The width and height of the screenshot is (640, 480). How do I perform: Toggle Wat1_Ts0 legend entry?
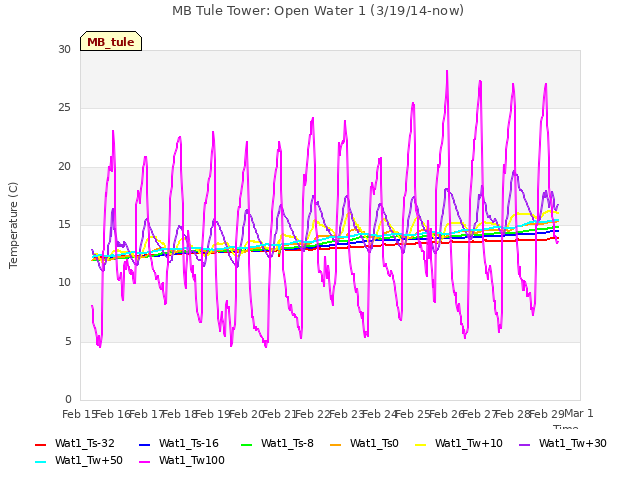364,443
